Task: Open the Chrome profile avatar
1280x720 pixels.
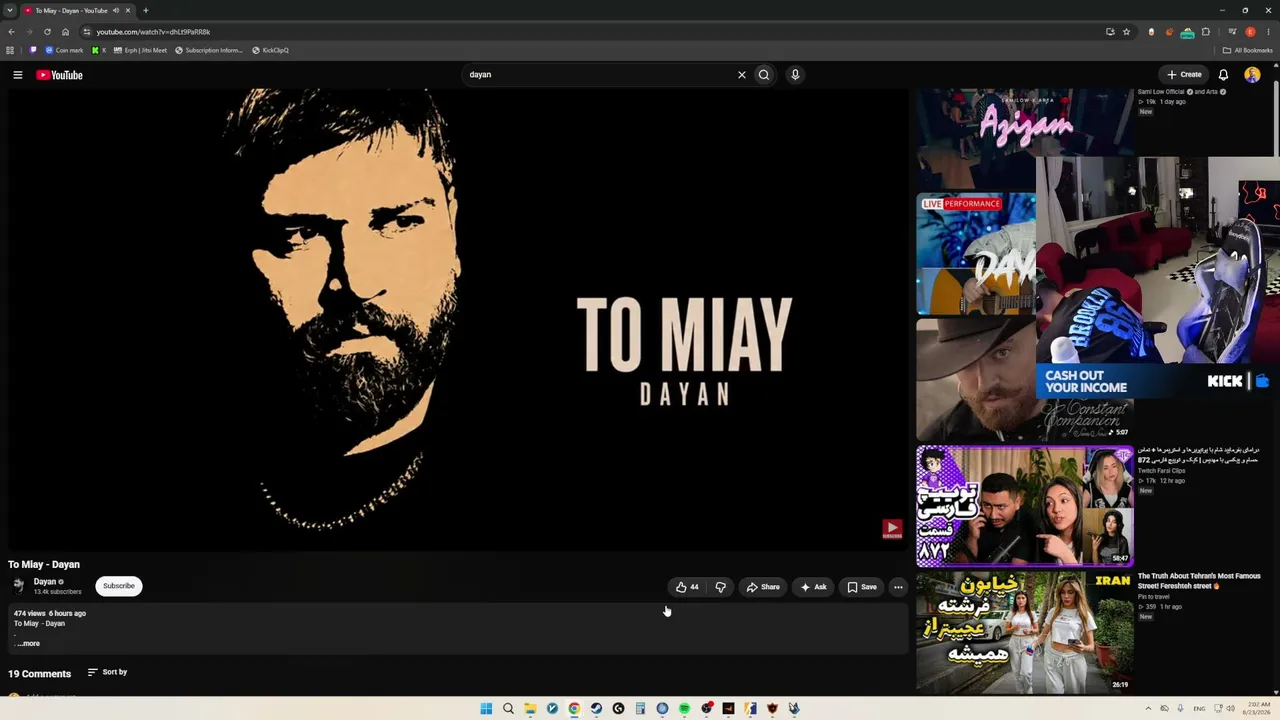Action: tap(1250, 32)
